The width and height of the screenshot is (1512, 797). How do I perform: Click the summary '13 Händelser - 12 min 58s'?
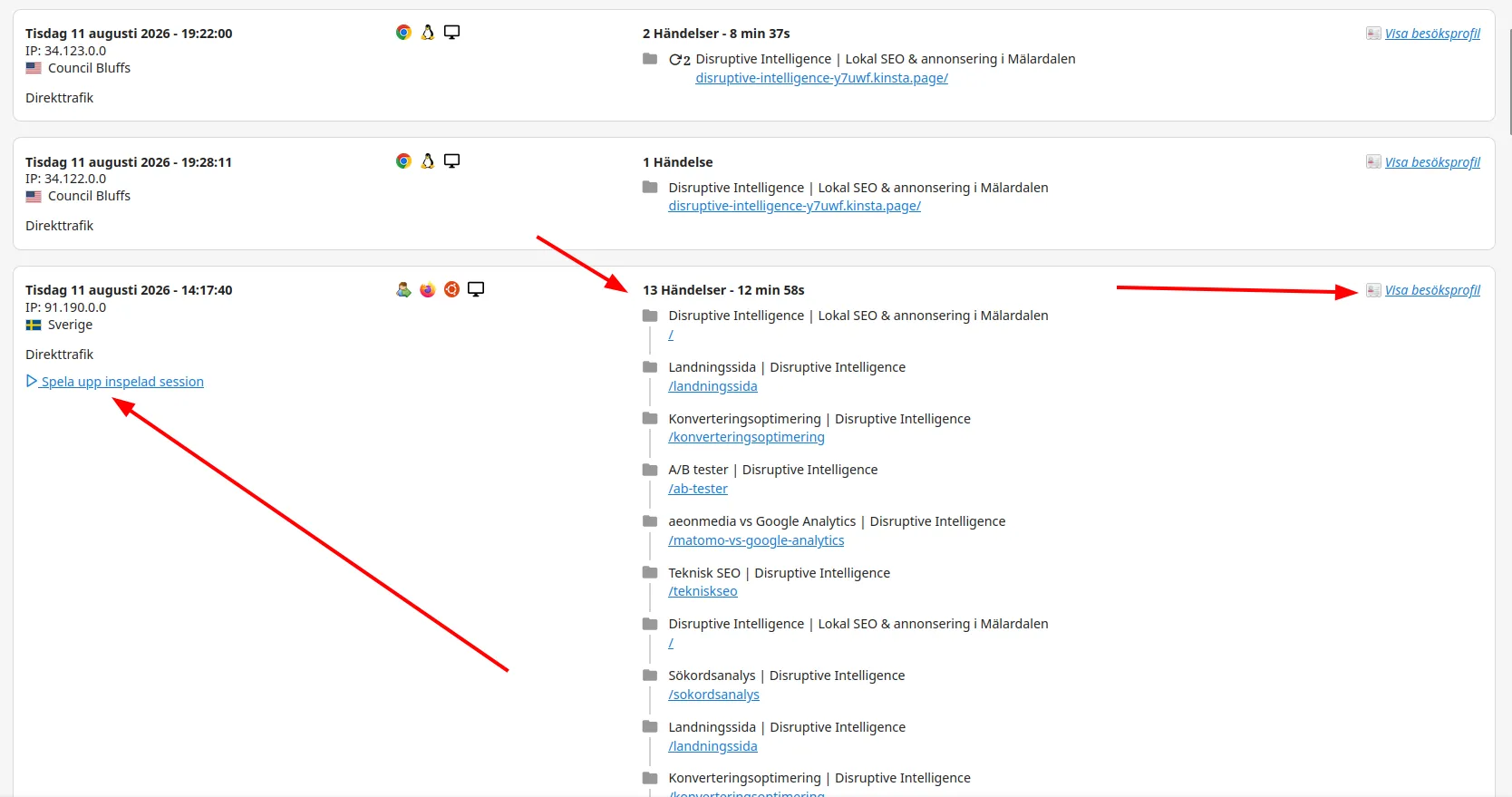pyautogui.click(x=723, y=290)
